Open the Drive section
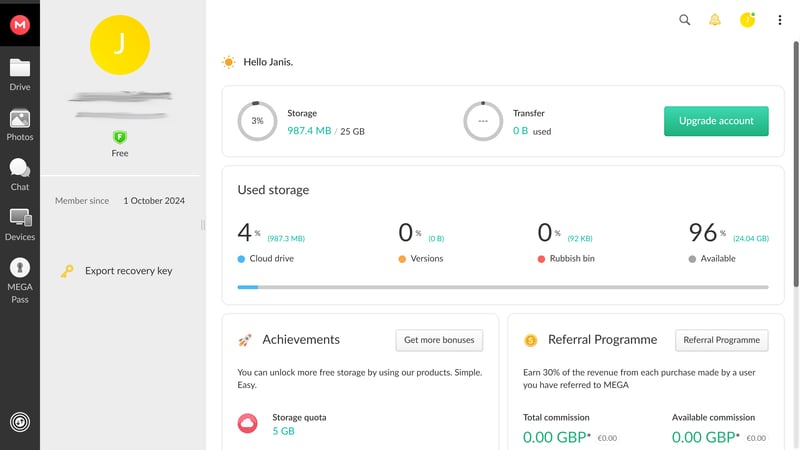Viewport: 800px width, 450px height. pos(20,74)
